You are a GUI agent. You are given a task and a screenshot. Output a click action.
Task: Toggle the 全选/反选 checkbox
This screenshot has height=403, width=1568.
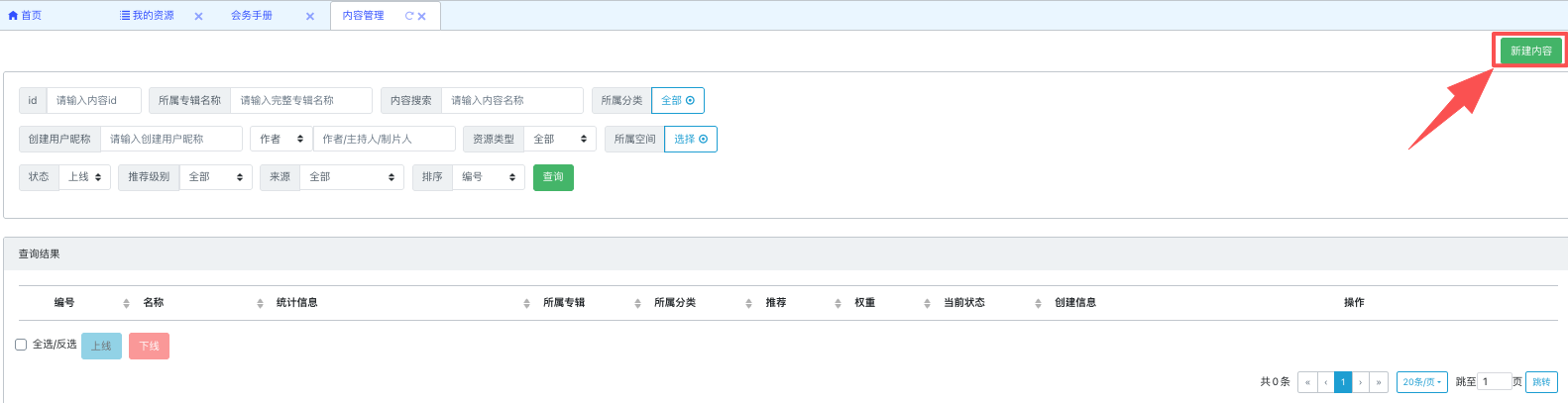(21, 345)
